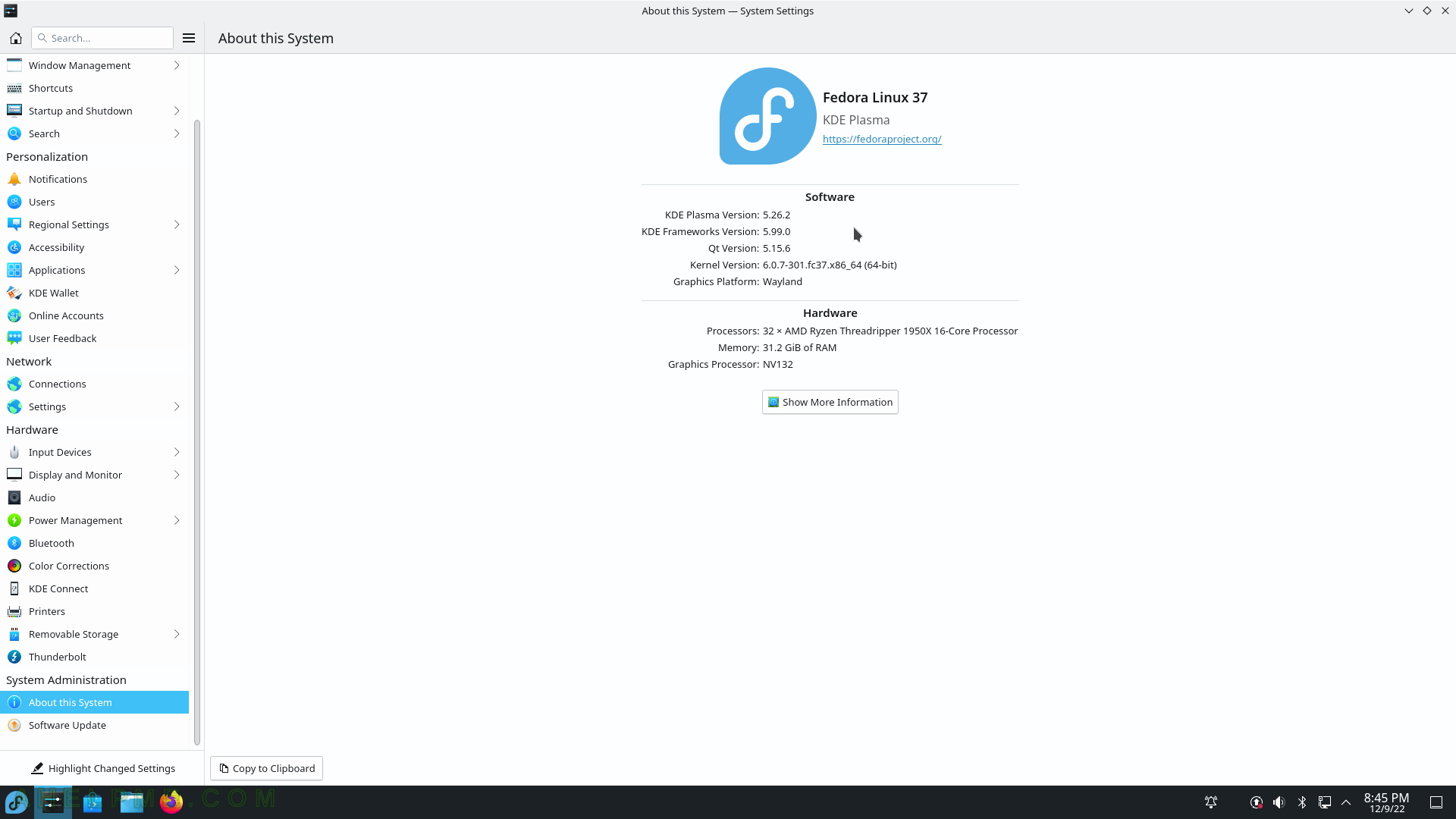The width and height of the screenshot is (1456, 819).
Task: Expand the Window Management chevron
Action: pos(177,65)
